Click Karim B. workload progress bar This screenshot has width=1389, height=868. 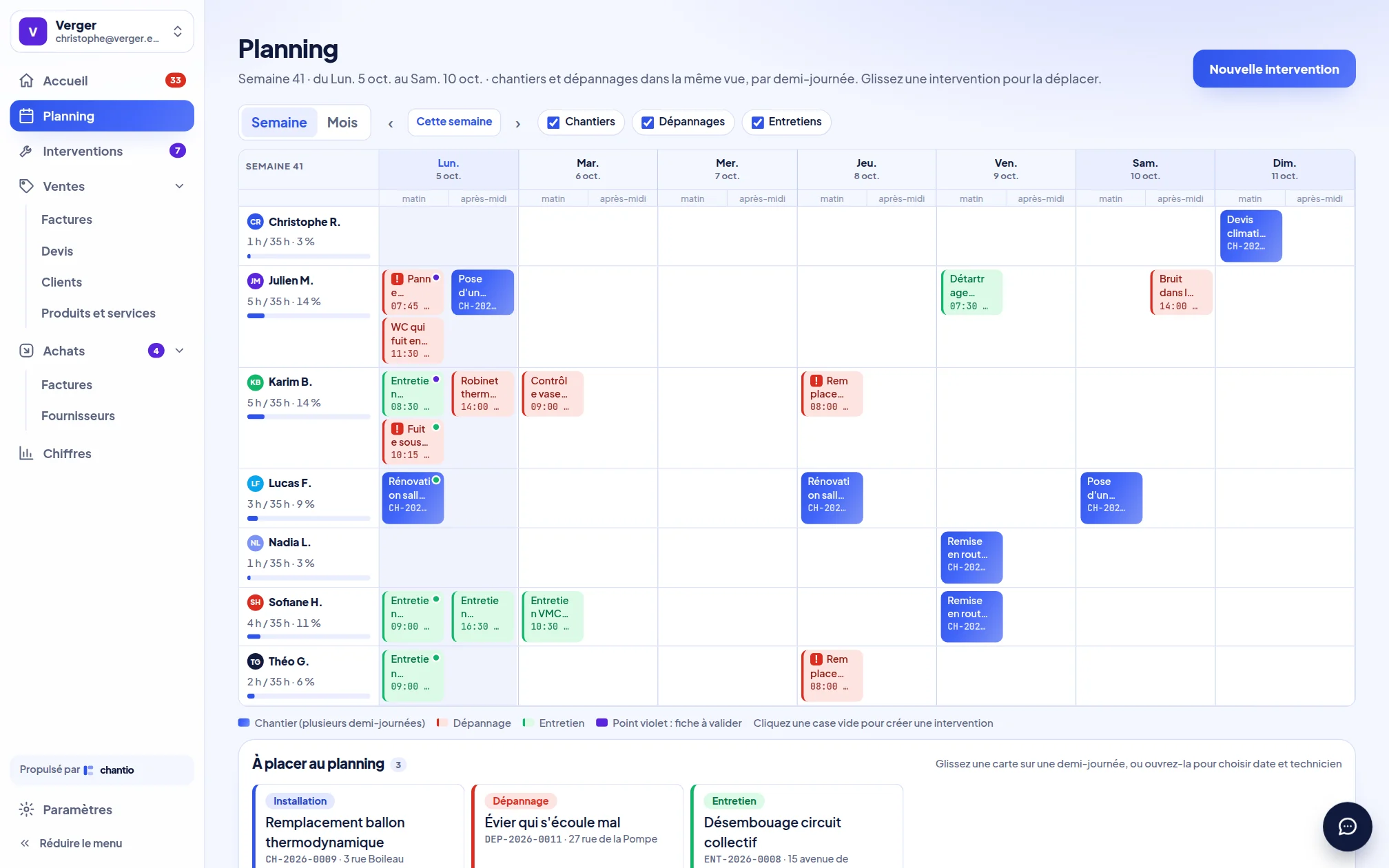click(x=309, y=417)
